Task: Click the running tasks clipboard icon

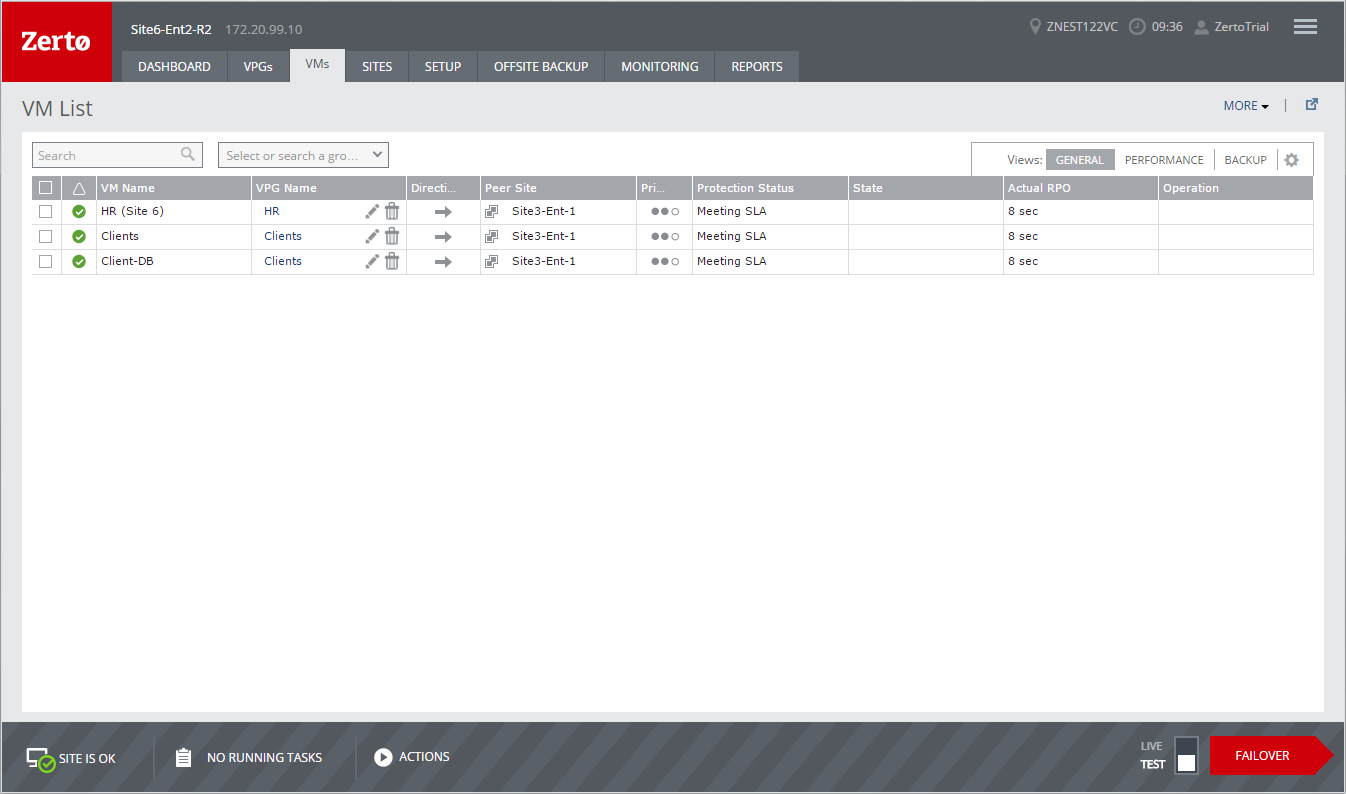Action: [183, 757]
